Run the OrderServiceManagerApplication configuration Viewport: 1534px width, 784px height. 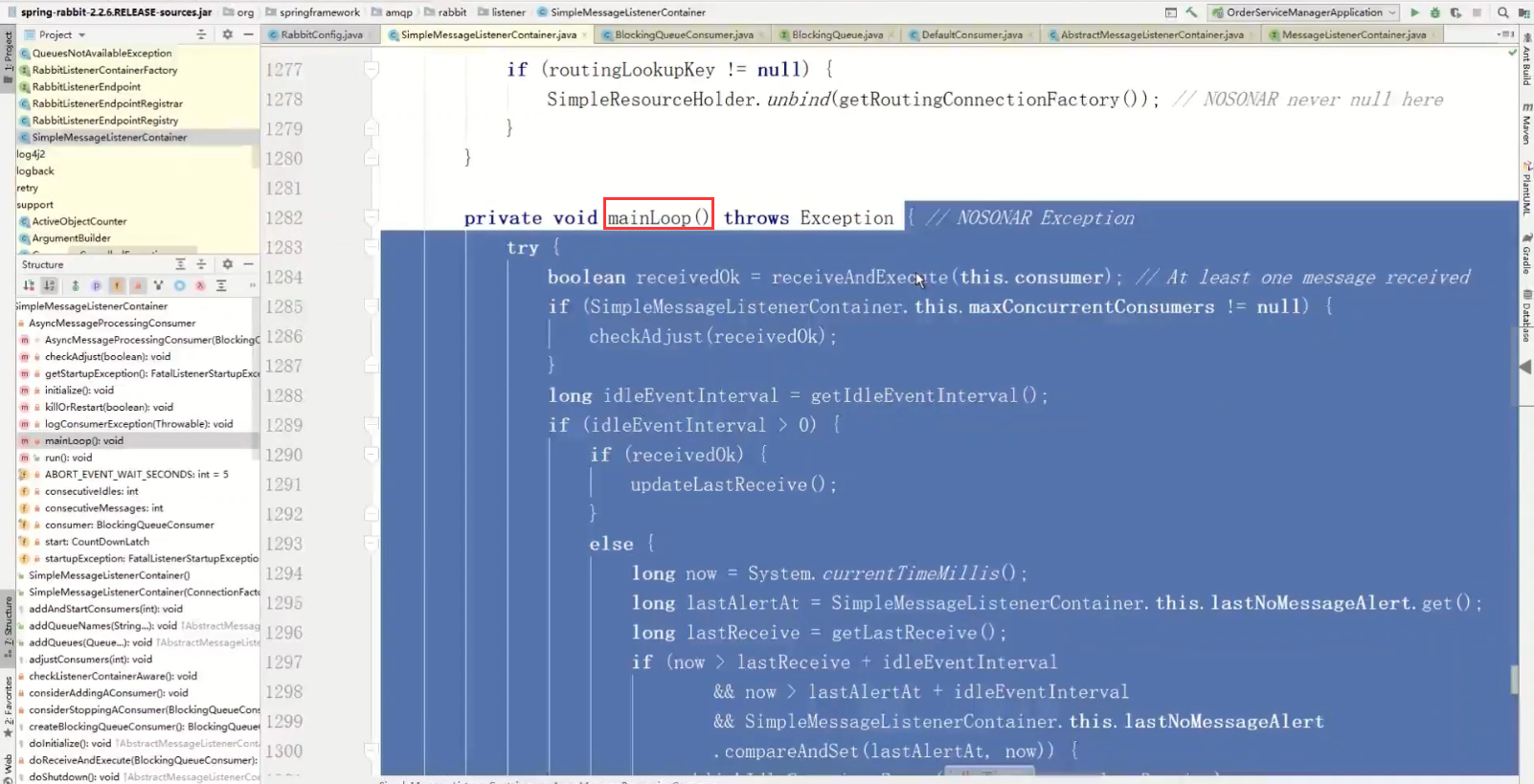click(x=1414, y=12)
